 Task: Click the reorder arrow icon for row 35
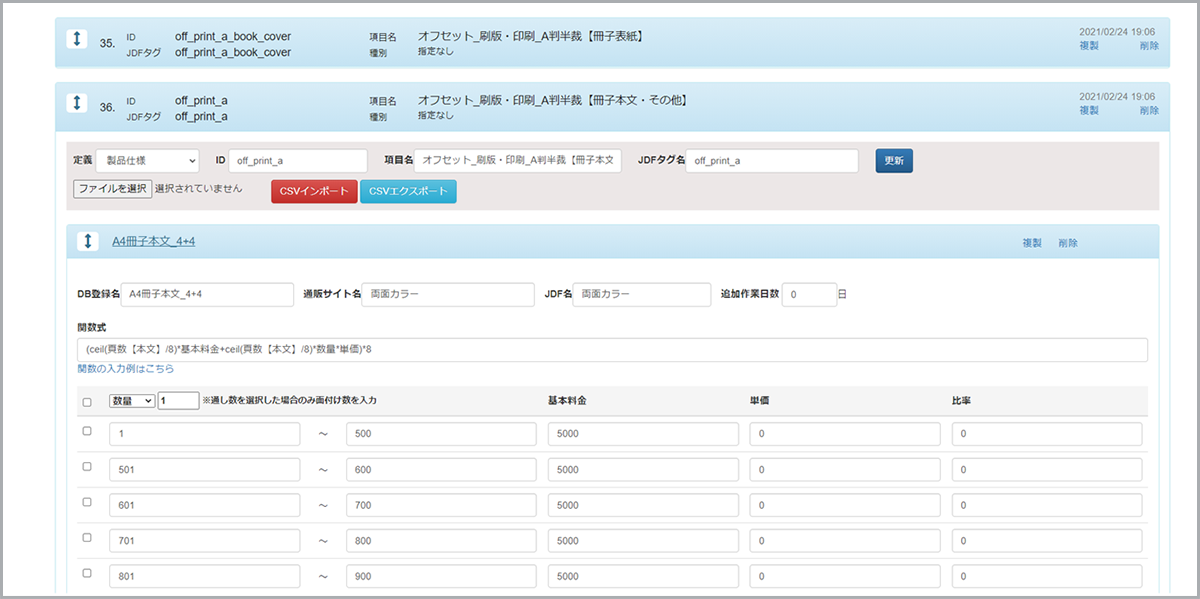[77, 38]
